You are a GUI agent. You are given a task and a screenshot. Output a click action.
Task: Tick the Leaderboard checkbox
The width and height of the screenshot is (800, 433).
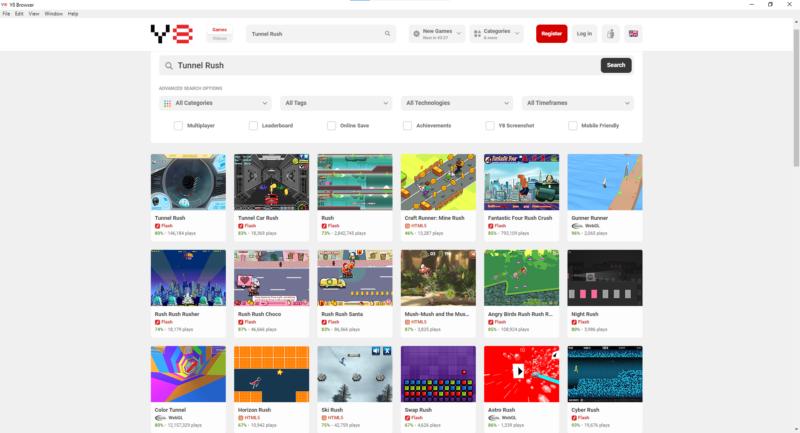[253, 125]
